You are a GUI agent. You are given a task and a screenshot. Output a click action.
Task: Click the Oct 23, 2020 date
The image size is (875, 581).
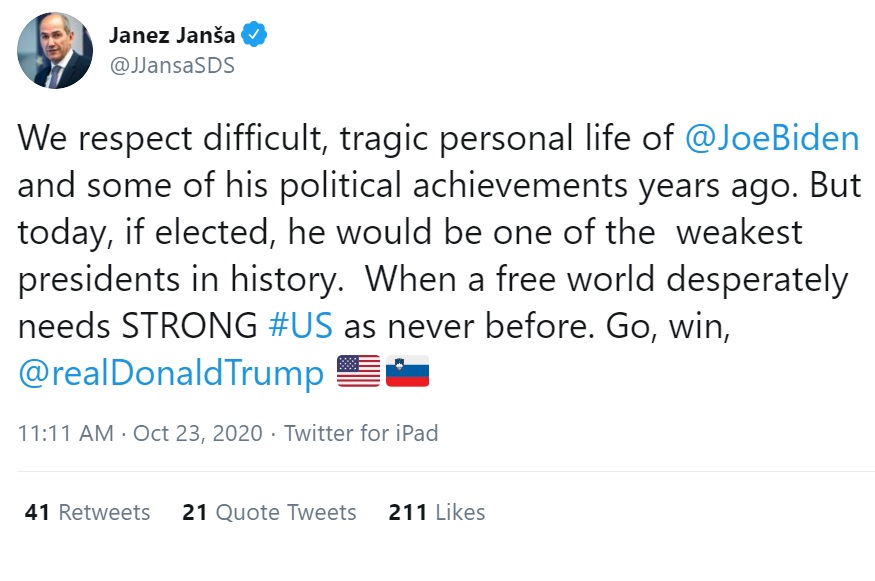click(x=198, y=433)
